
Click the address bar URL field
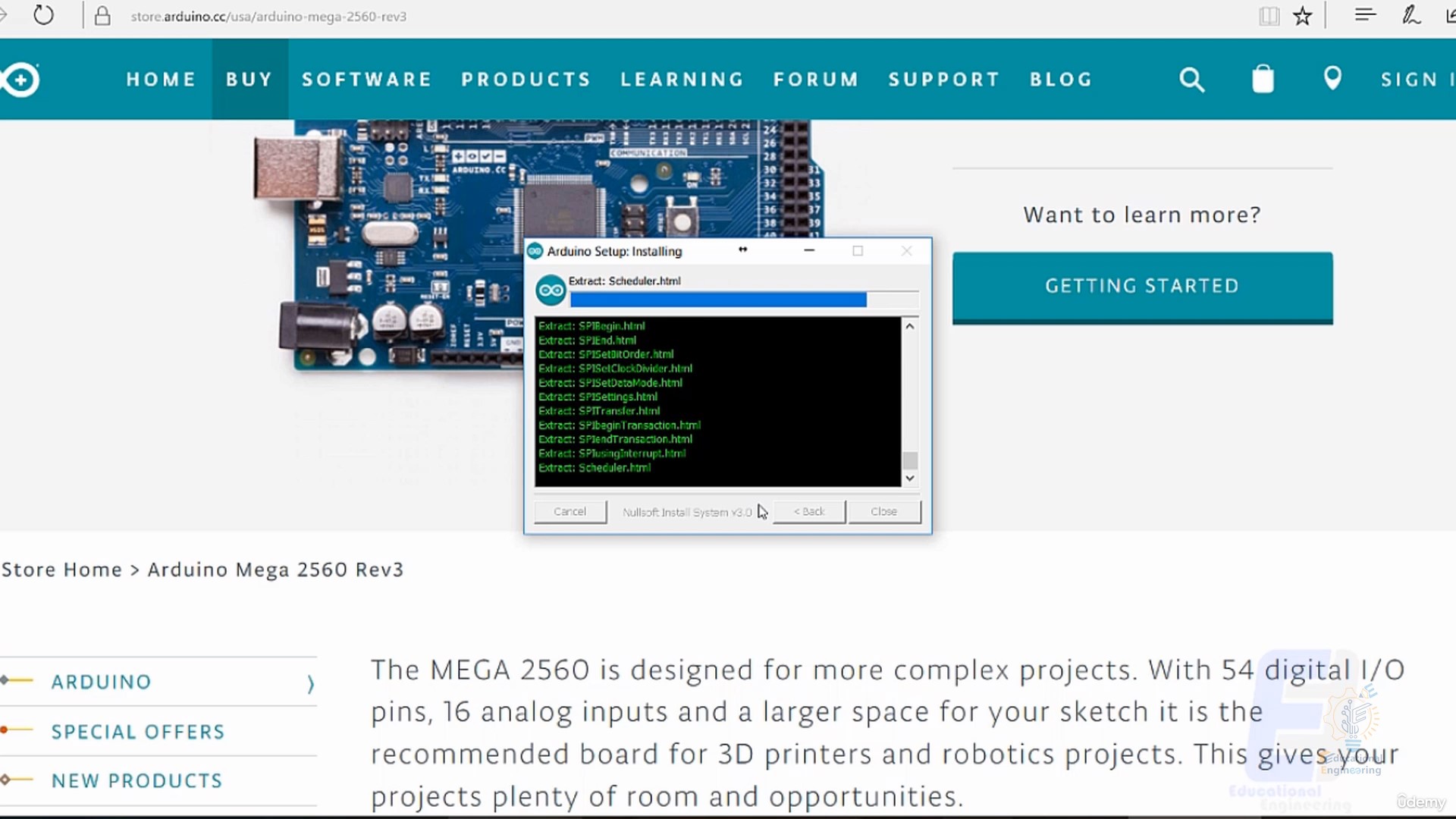point(268,17)
